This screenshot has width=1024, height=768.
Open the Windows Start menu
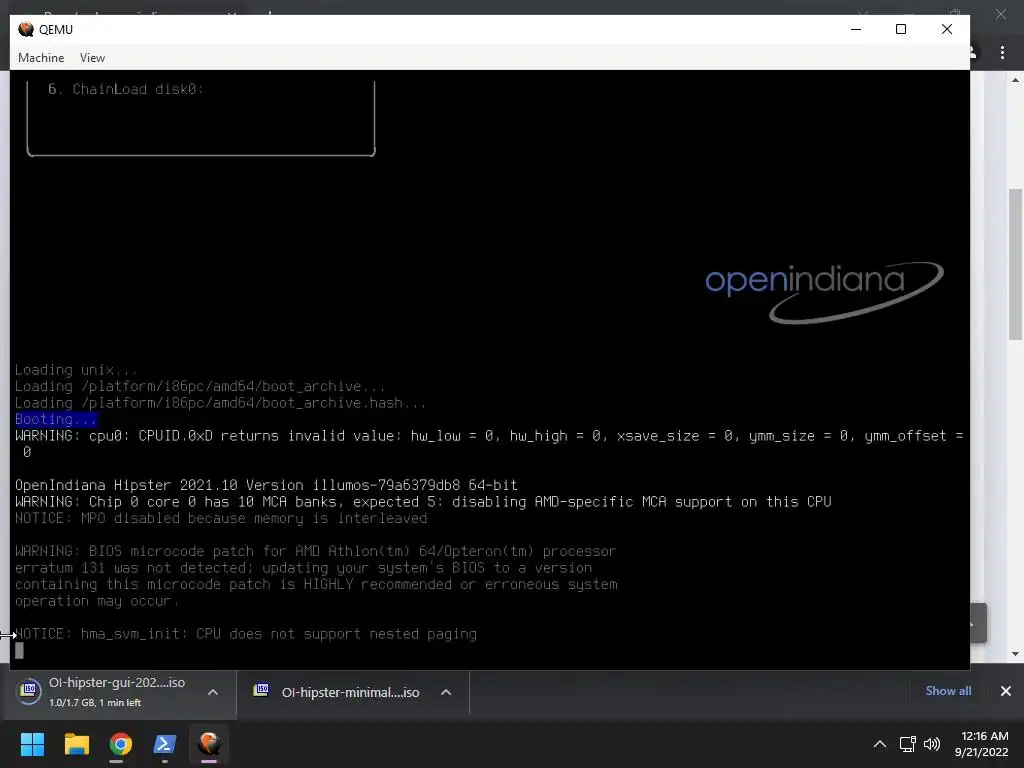(x=32, y=744)
